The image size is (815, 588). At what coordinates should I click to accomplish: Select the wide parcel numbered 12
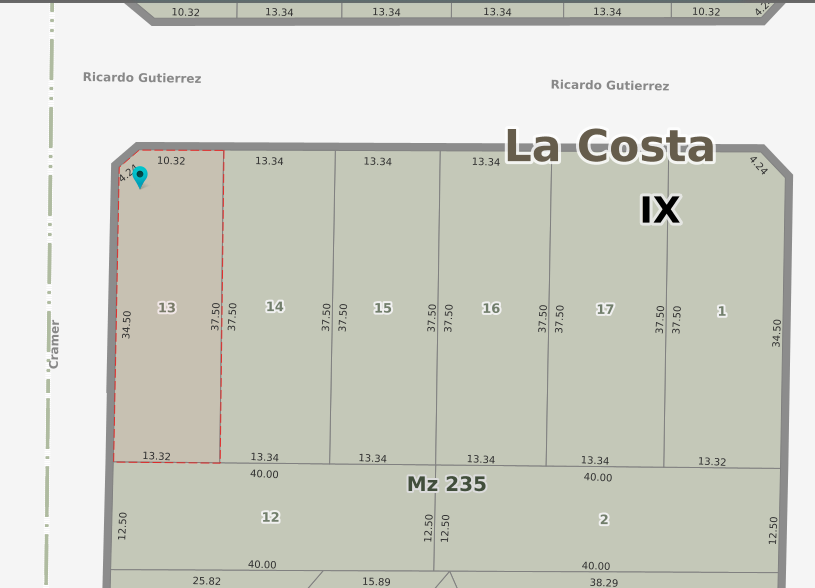[270, 517]
